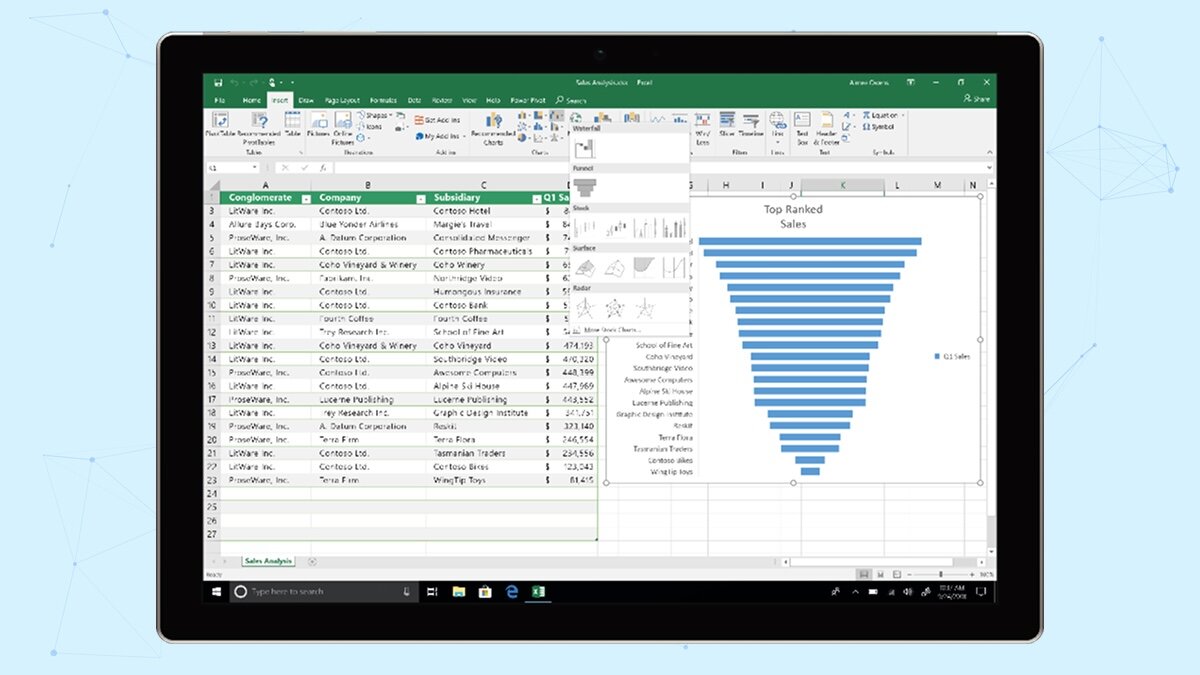This screenshot has height=675, width=1200.
Task: Insert a PivotTable from the ribbon
Action: point(216,126)
